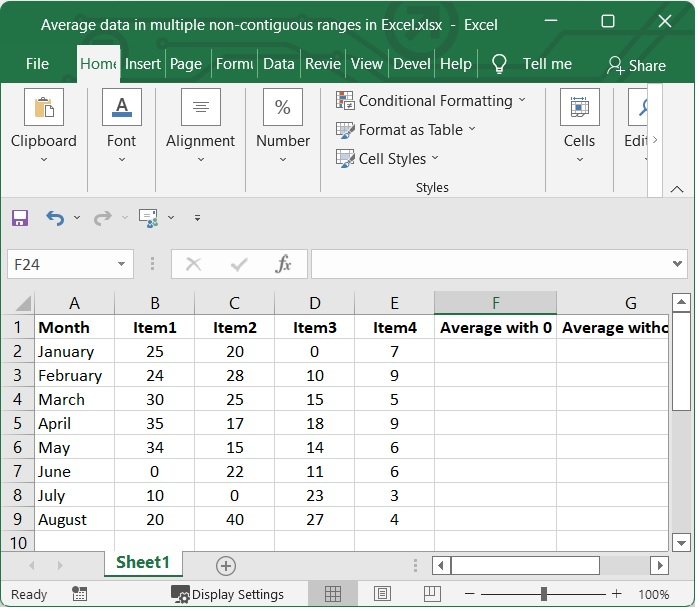The height and width of the screenshot is (611, 700).
Task: Click the zoom slider handle
Action: click(x=543, y=594)
